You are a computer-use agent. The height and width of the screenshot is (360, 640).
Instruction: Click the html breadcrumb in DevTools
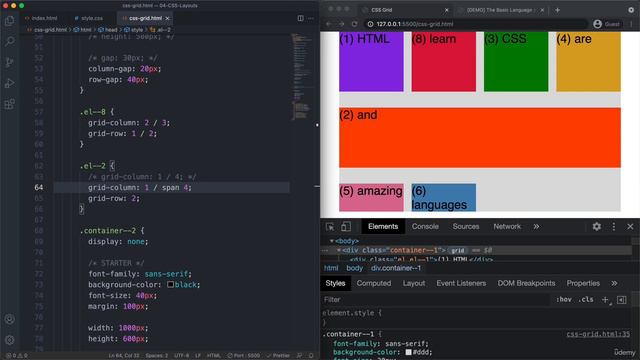[x=331, y=268]
